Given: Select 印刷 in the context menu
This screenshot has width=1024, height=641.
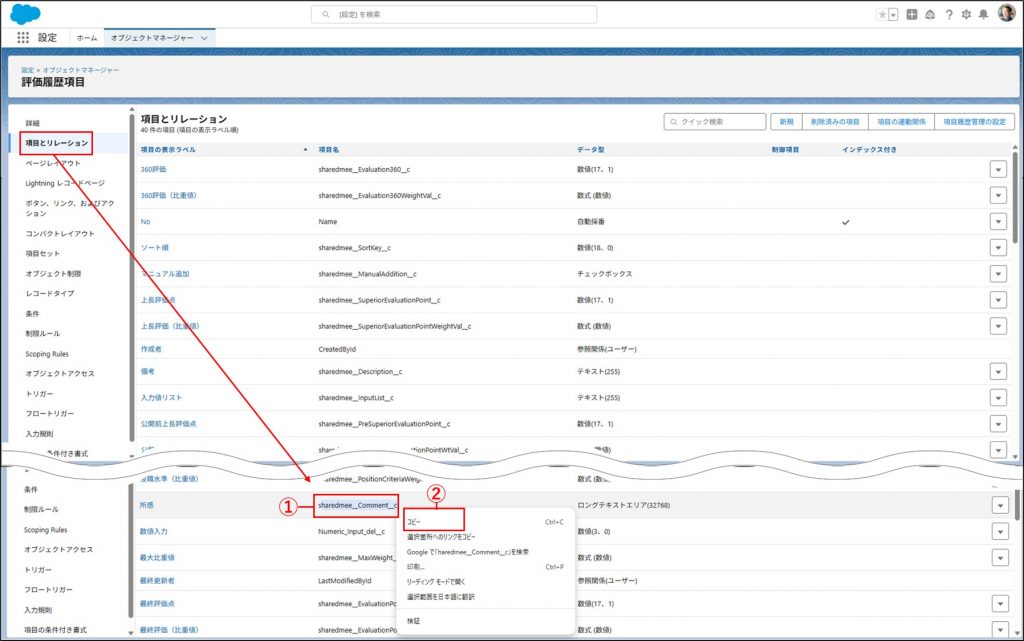Looking at the screenshot, I should pyautogui.click(x=415, y=567).
